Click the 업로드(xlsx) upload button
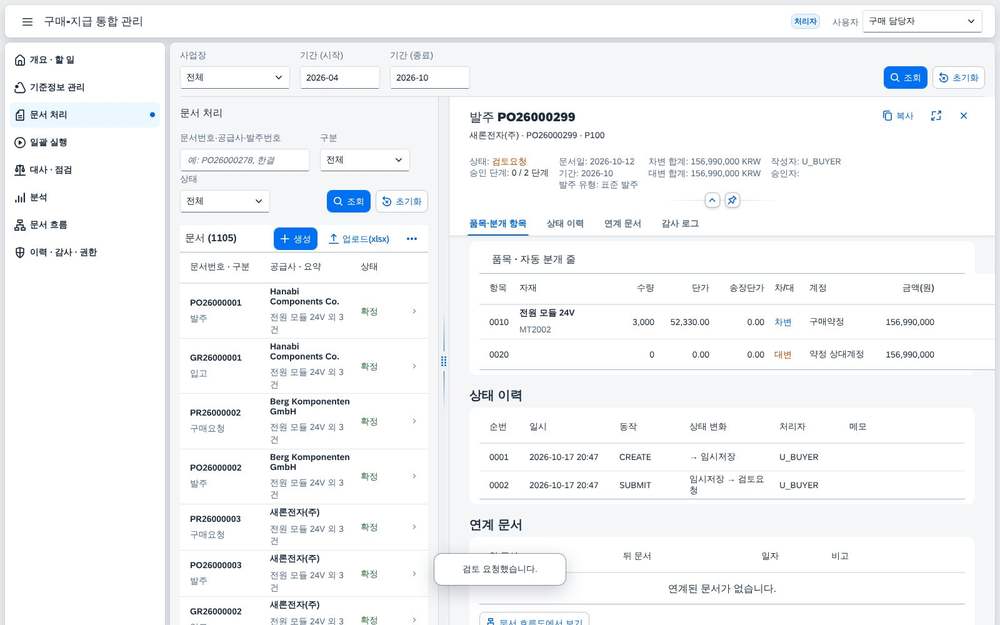The height and width of the screenshot is (625, 1000). [x=359, y=239]
